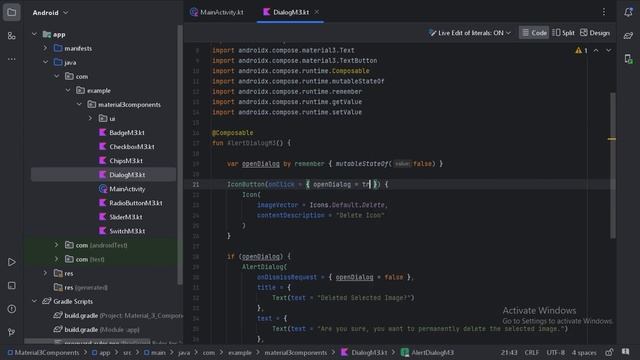This screenshot has width=640, height=360.
Task: Open the Notifications bell icon
Action: point(629,12)
